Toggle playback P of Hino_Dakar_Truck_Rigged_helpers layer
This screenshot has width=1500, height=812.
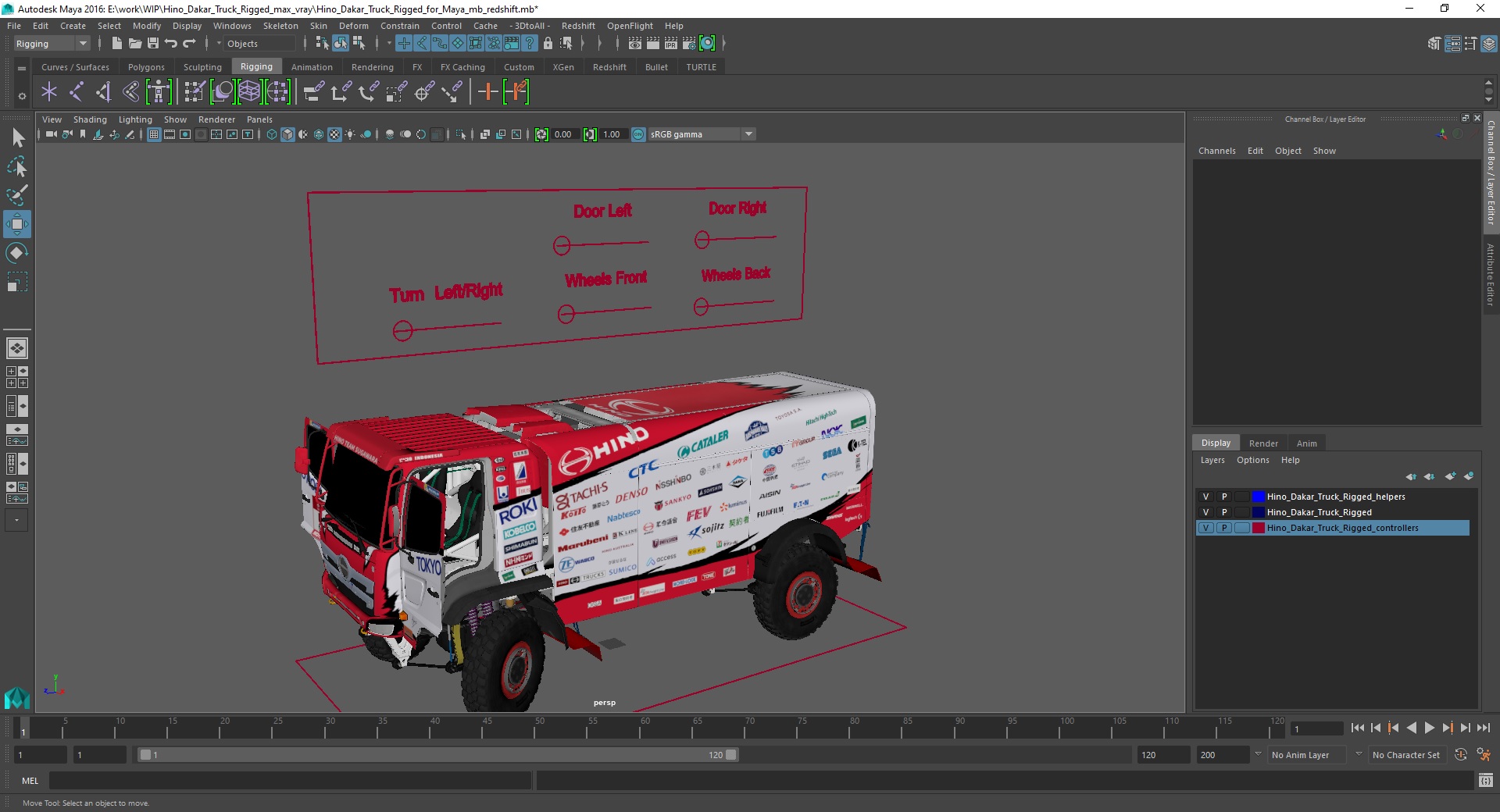(x=1223, y=497)
